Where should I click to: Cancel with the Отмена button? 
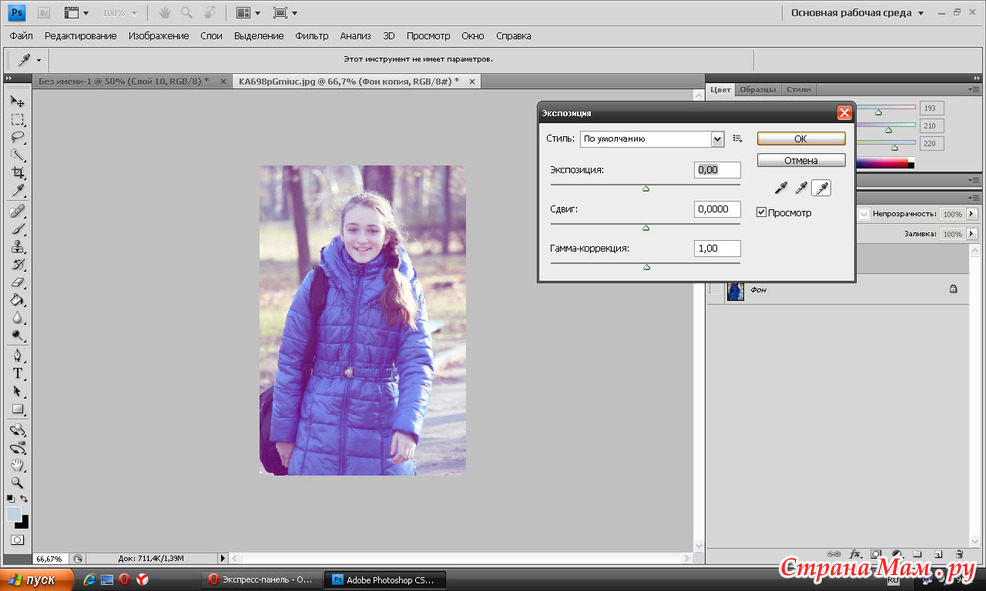800,160
